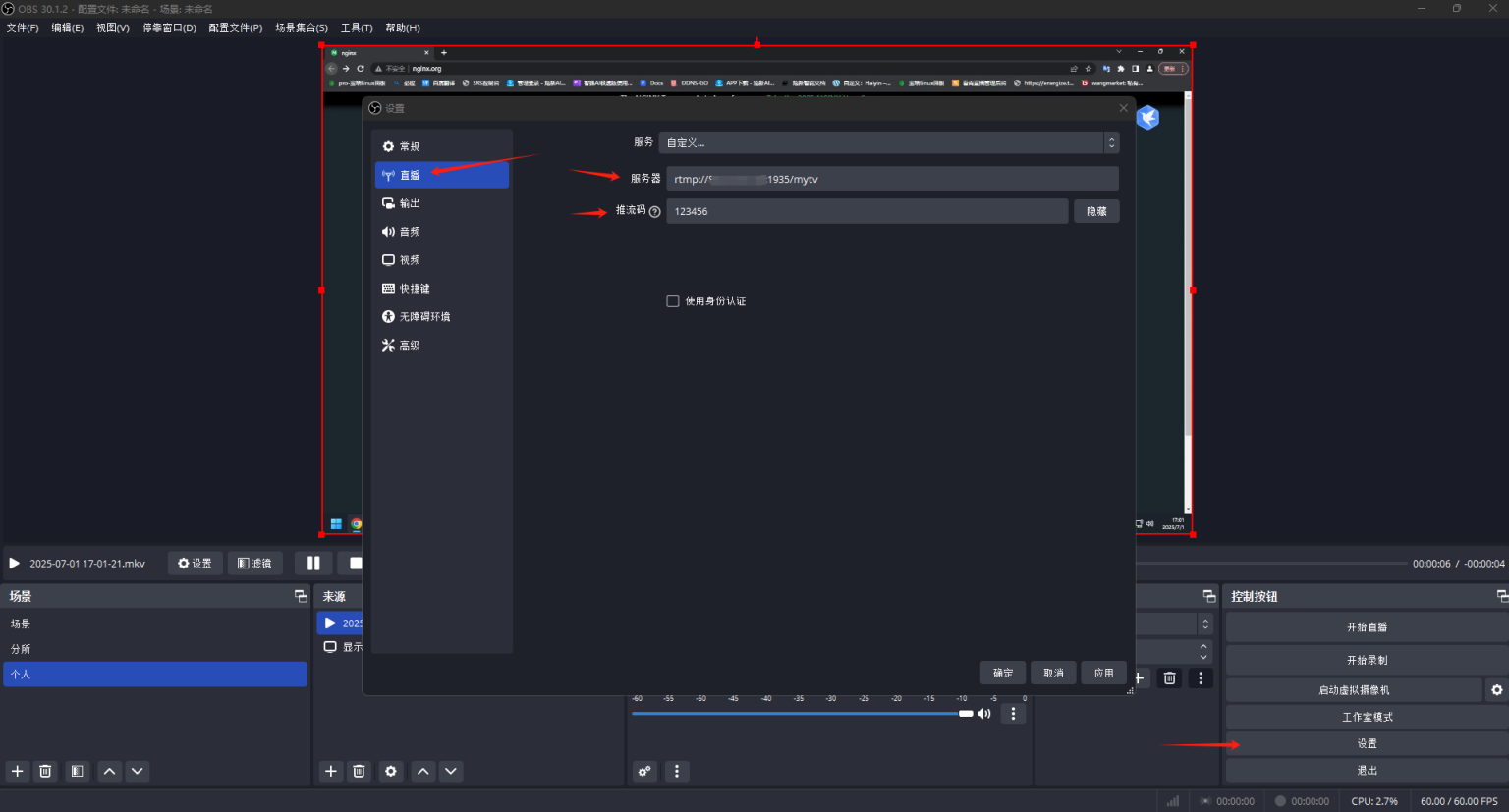Screen dimensions: 1509x812
Task: Click 开始直播 to start streaming
Action: pos(1367,627)
